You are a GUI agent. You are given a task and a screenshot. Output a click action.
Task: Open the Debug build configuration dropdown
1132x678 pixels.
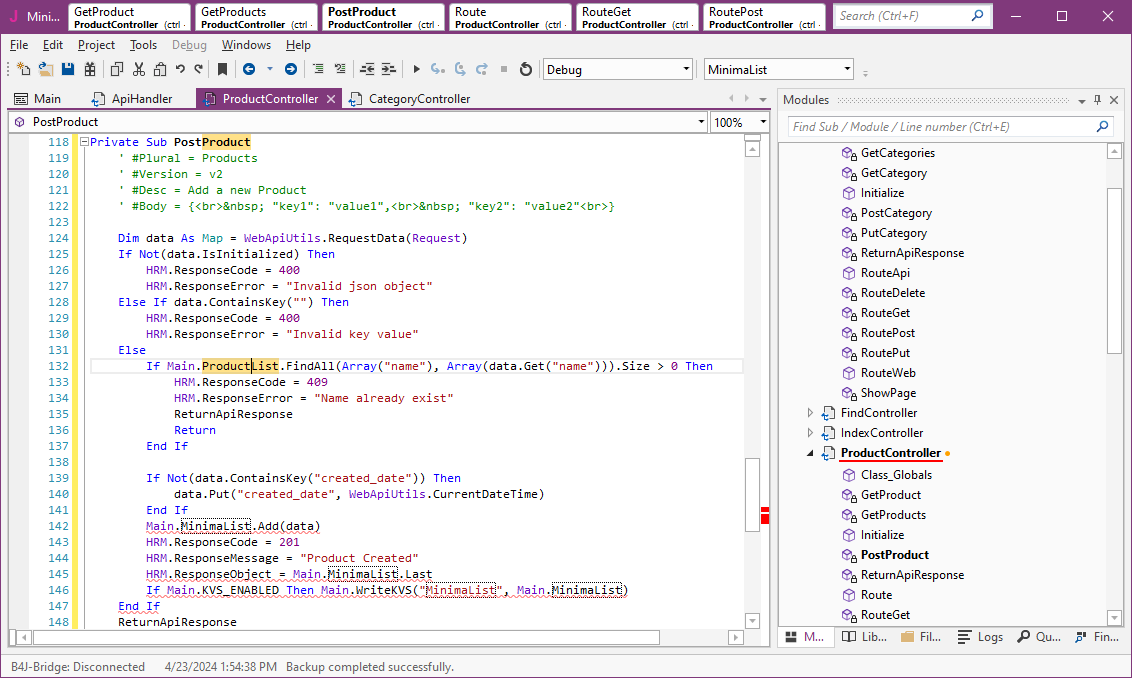tap(686, 69)
